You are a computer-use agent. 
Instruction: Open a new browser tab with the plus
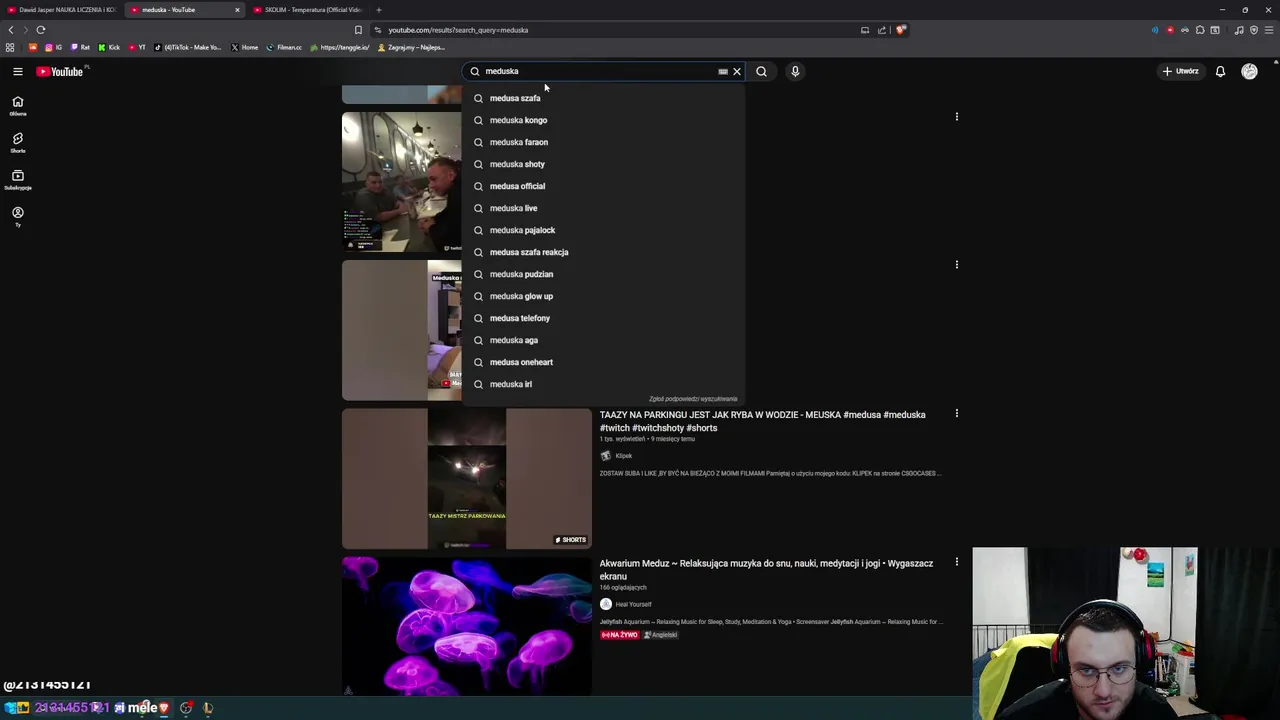pos(378,10)
